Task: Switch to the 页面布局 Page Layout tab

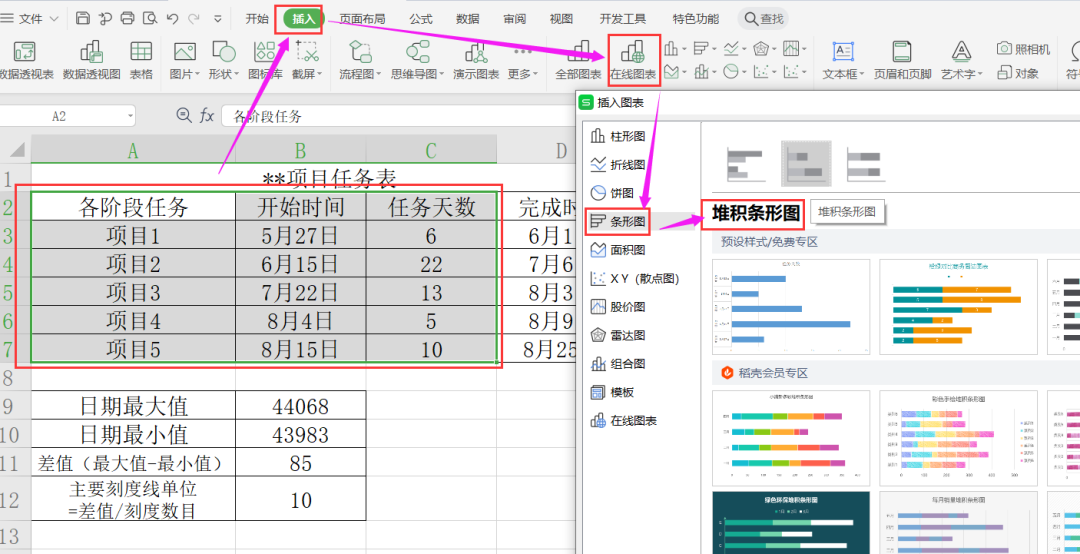Action: (362, 19)
